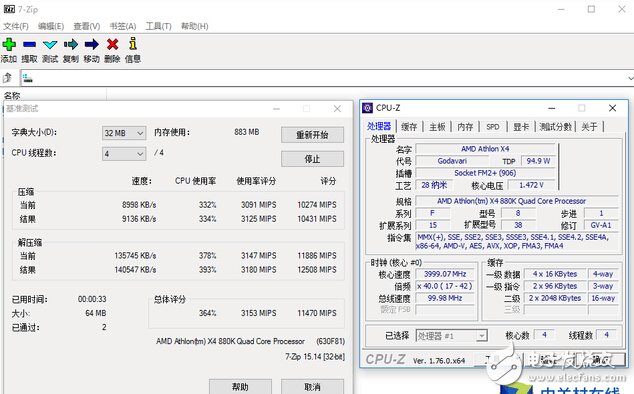Click the red X Delete (删除) icon

112,44
